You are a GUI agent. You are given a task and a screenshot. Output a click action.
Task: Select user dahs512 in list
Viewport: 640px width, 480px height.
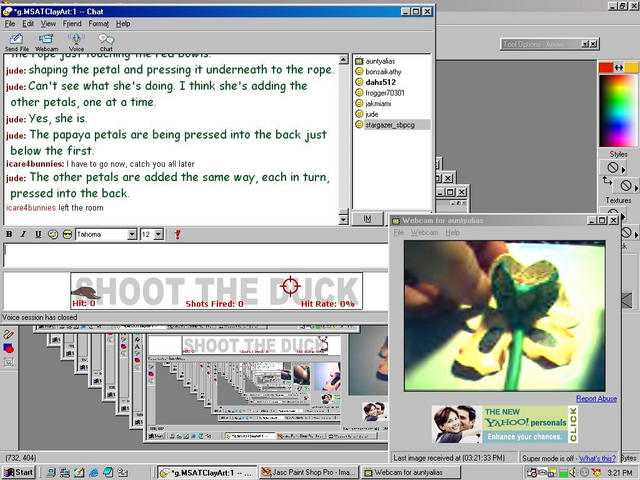[x=380, y=82]
